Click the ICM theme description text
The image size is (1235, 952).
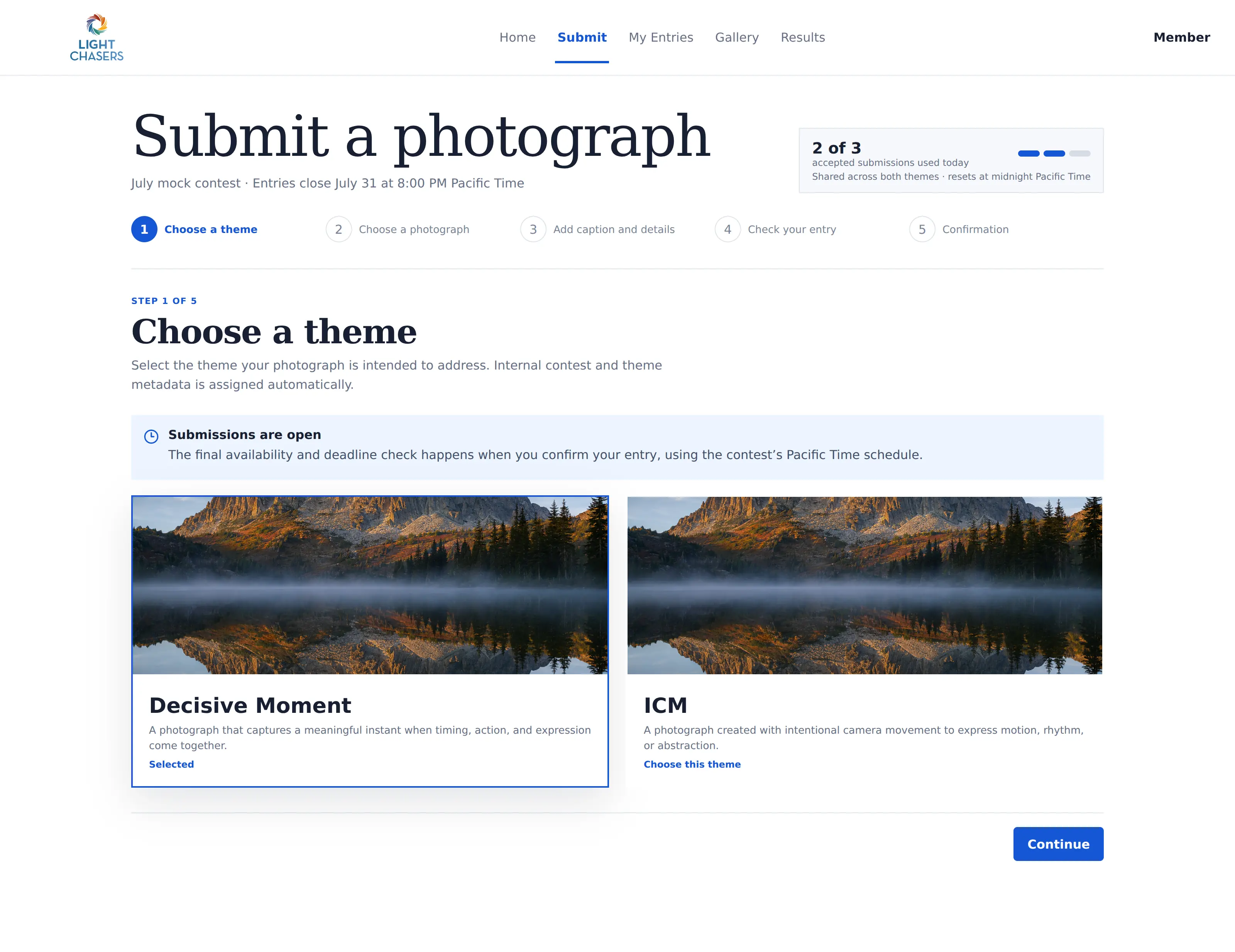tap(863, 738)
